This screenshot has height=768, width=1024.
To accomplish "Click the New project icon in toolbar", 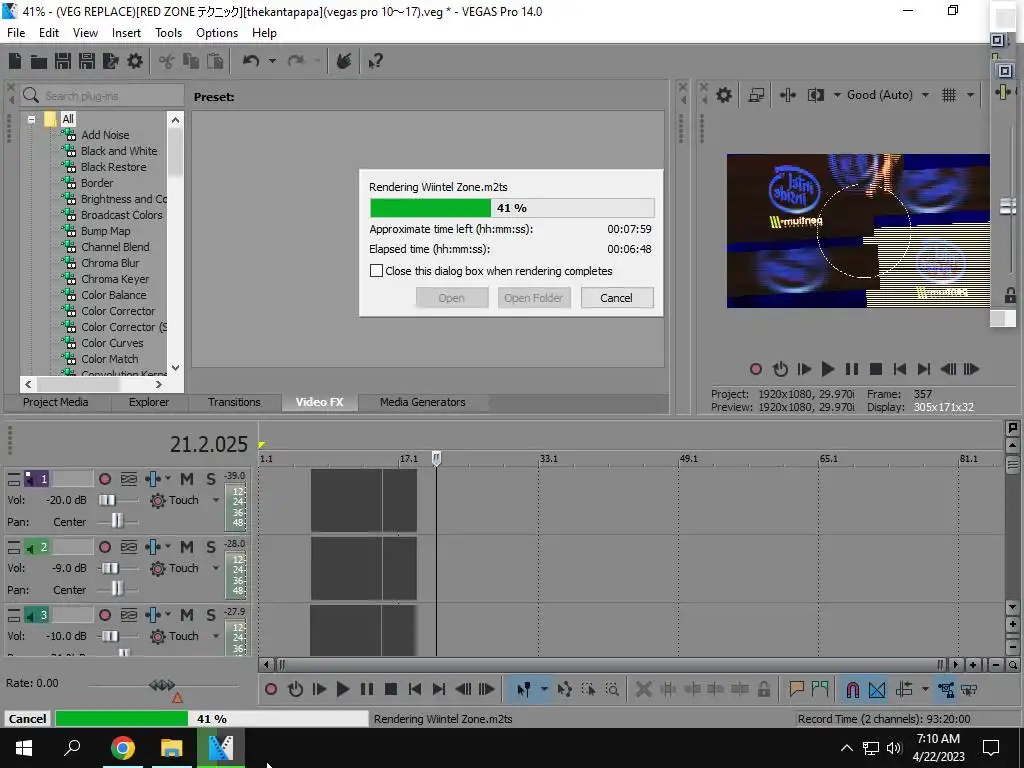I will 15,61.
